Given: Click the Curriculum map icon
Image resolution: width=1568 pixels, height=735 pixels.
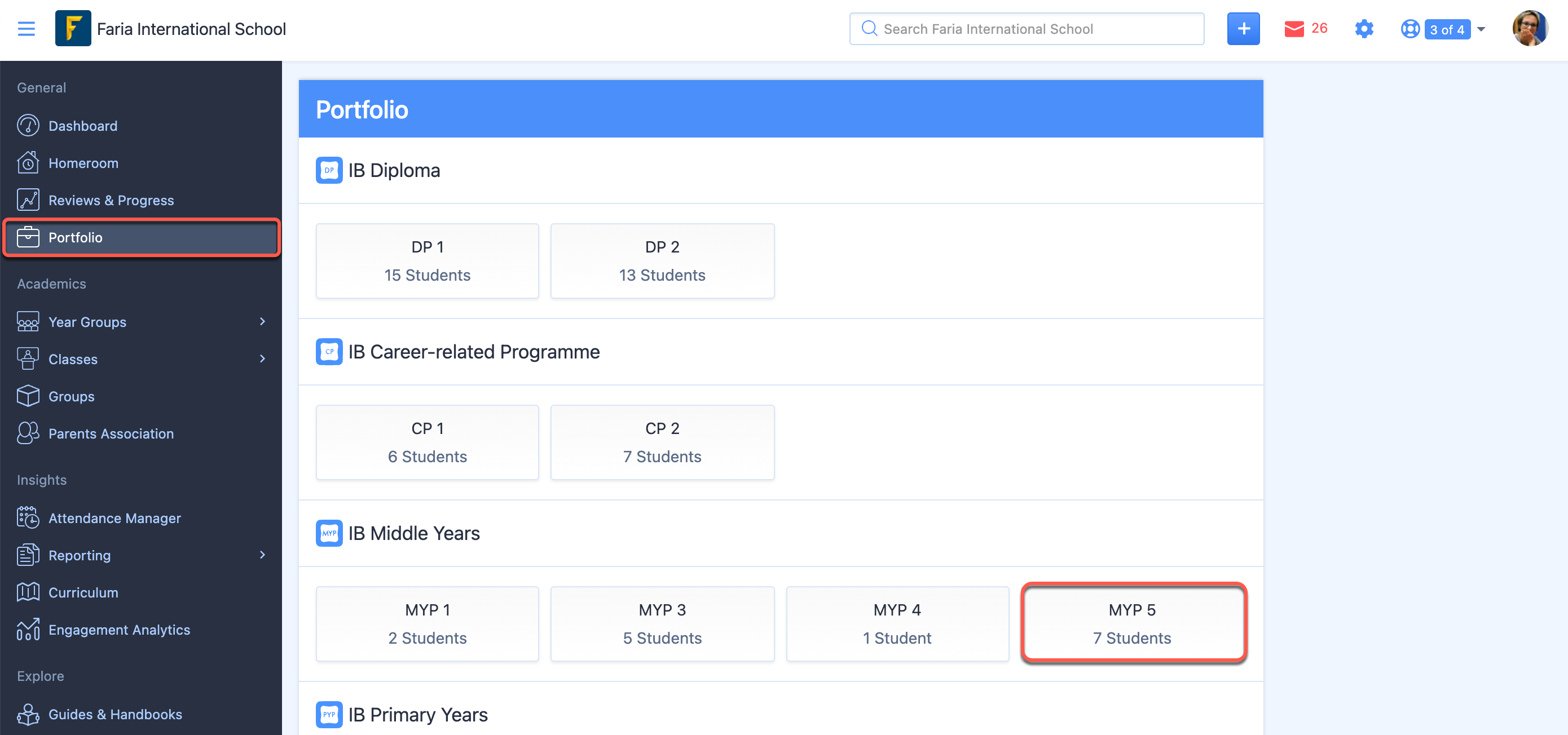Looking at the screenshot, I should pyautogui.click(x=28, y=592).
